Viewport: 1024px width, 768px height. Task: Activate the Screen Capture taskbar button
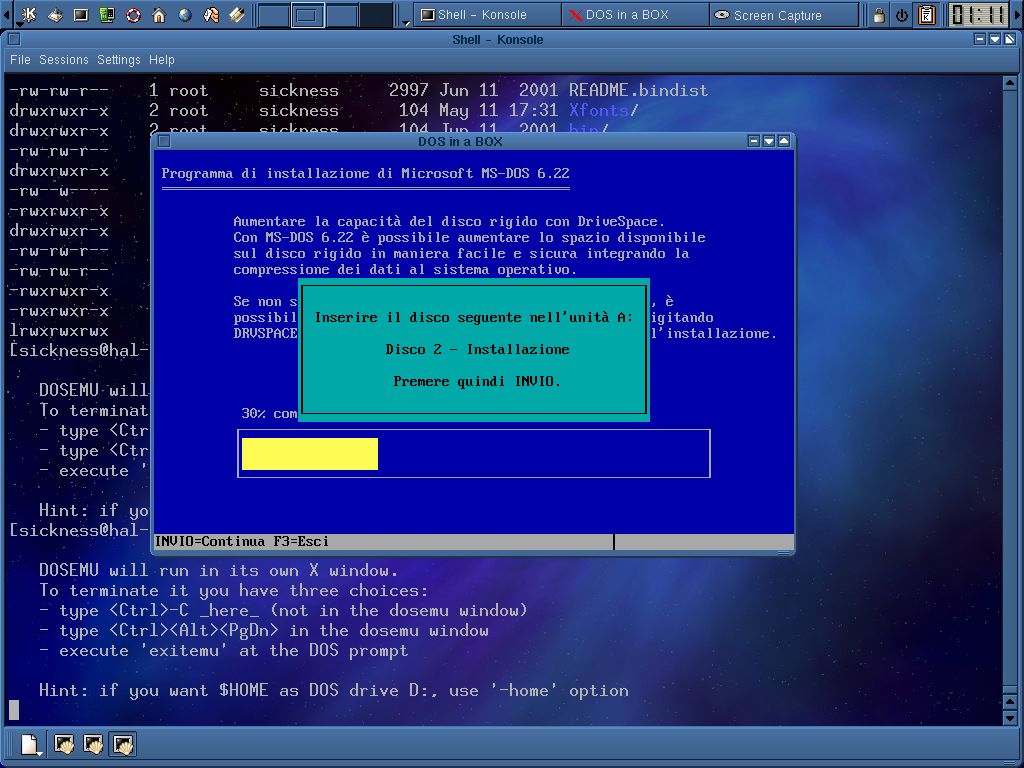click(784, 14)
